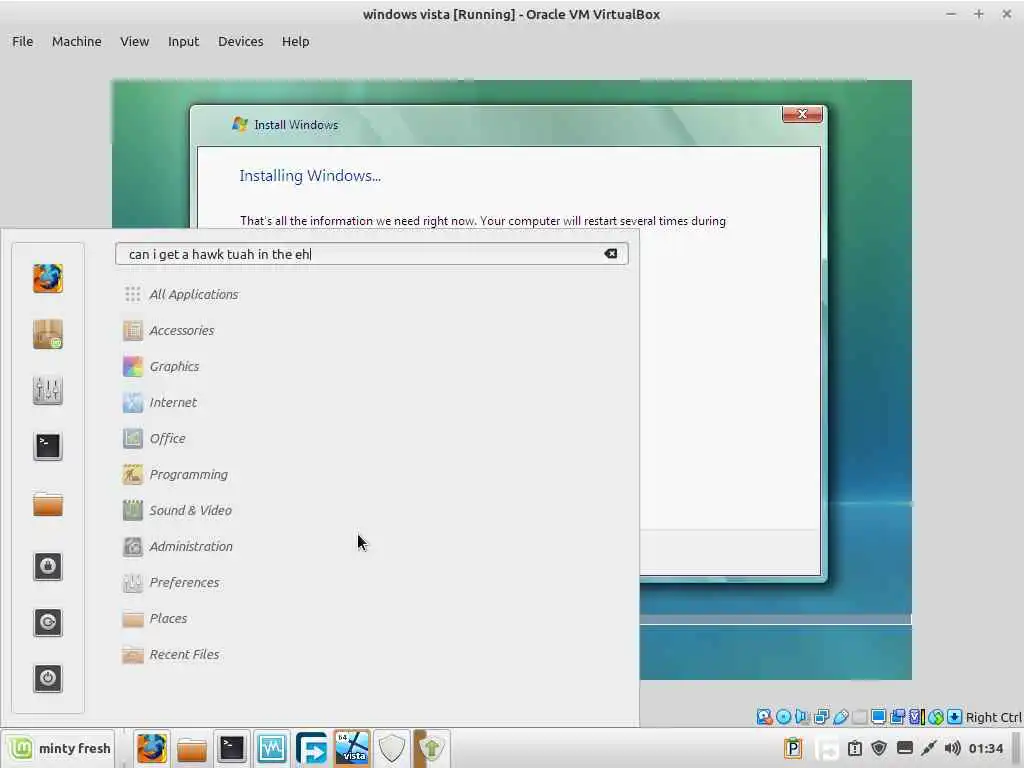The height and width of the screenshot is (768, 1024).
Task: Click the grey shield icon in the taskbar
Action: coord(392,748)
